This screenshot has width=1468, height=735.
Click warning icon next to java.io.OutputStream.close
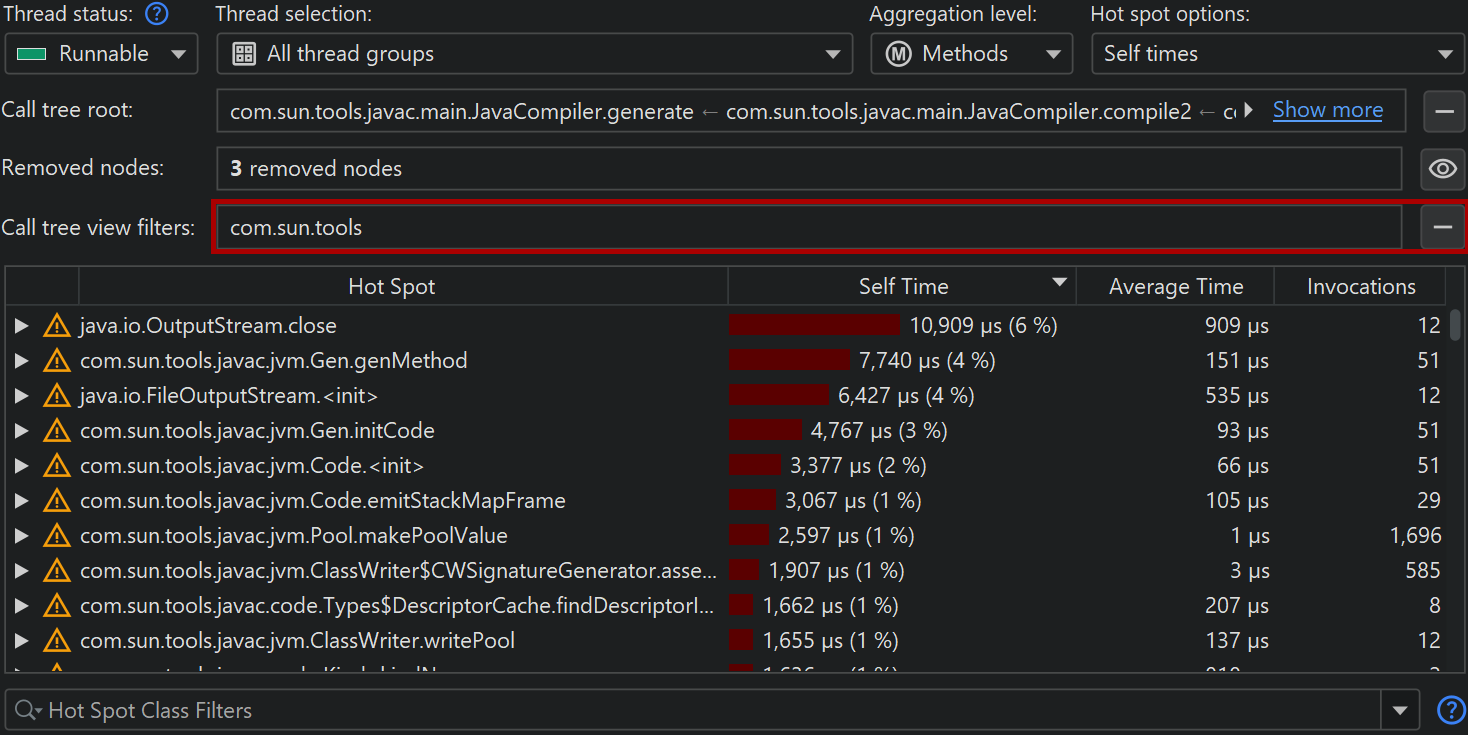tap(57, 326)
